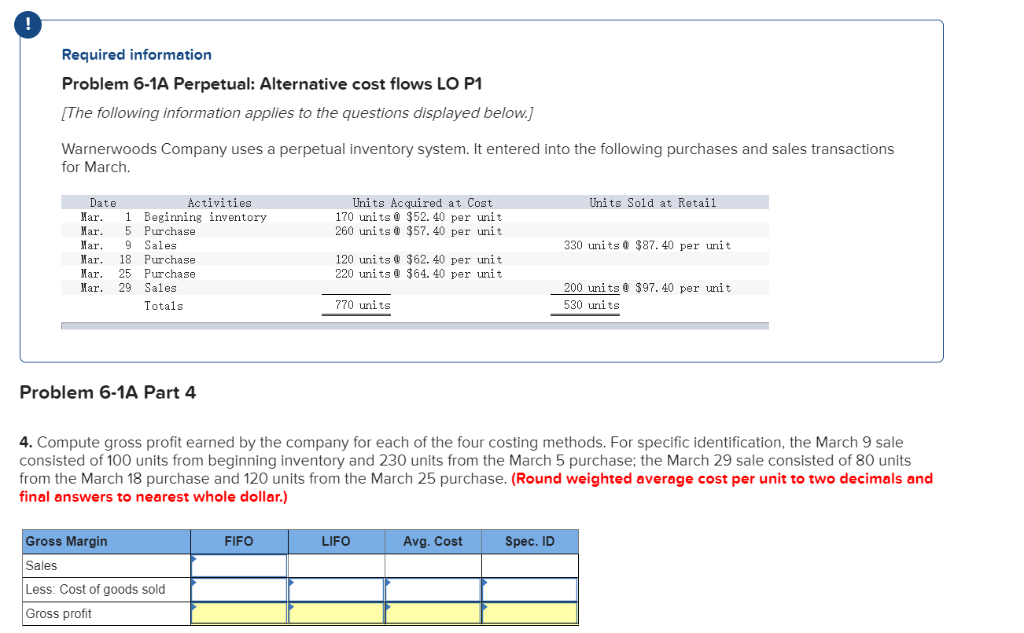Viewport: 1024px width, 633px height.
Task: Click the Avg. Cost gross profit yellow cell
Action: click(x=432, y=613)
